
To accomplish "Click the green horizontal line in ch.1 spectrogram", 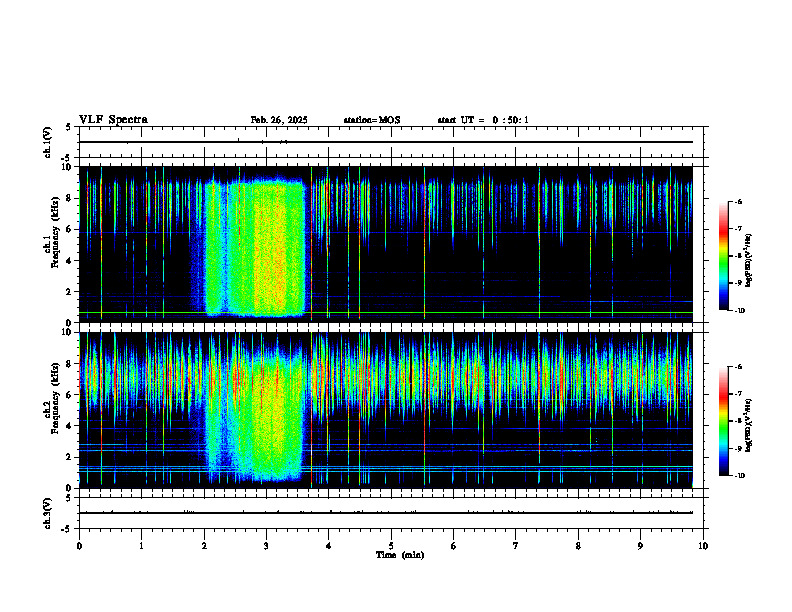I will pyautogui.click(x=386, y=313).
